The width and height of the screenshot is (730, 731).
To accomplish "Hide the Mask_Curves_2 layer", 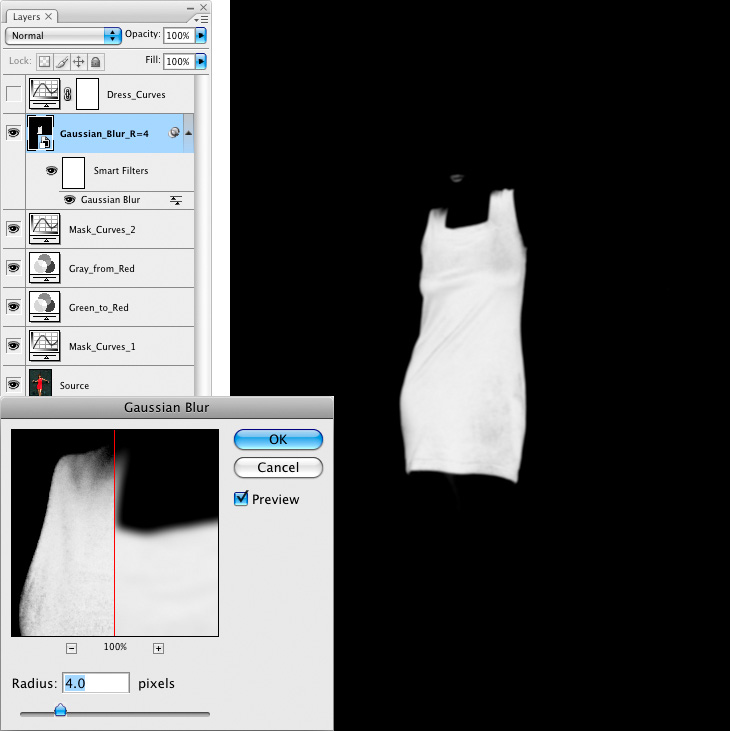I will 13,229.
